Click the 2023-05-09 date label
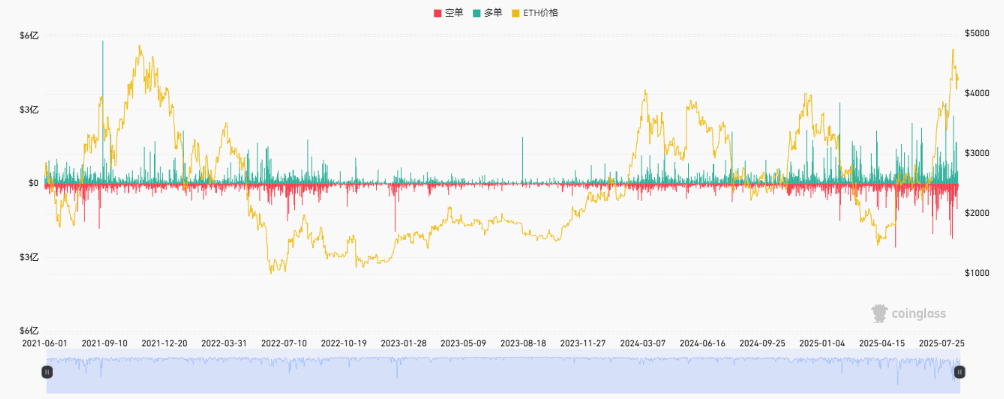The height and width of the screenshot is (399, 1004). [464, 344]
